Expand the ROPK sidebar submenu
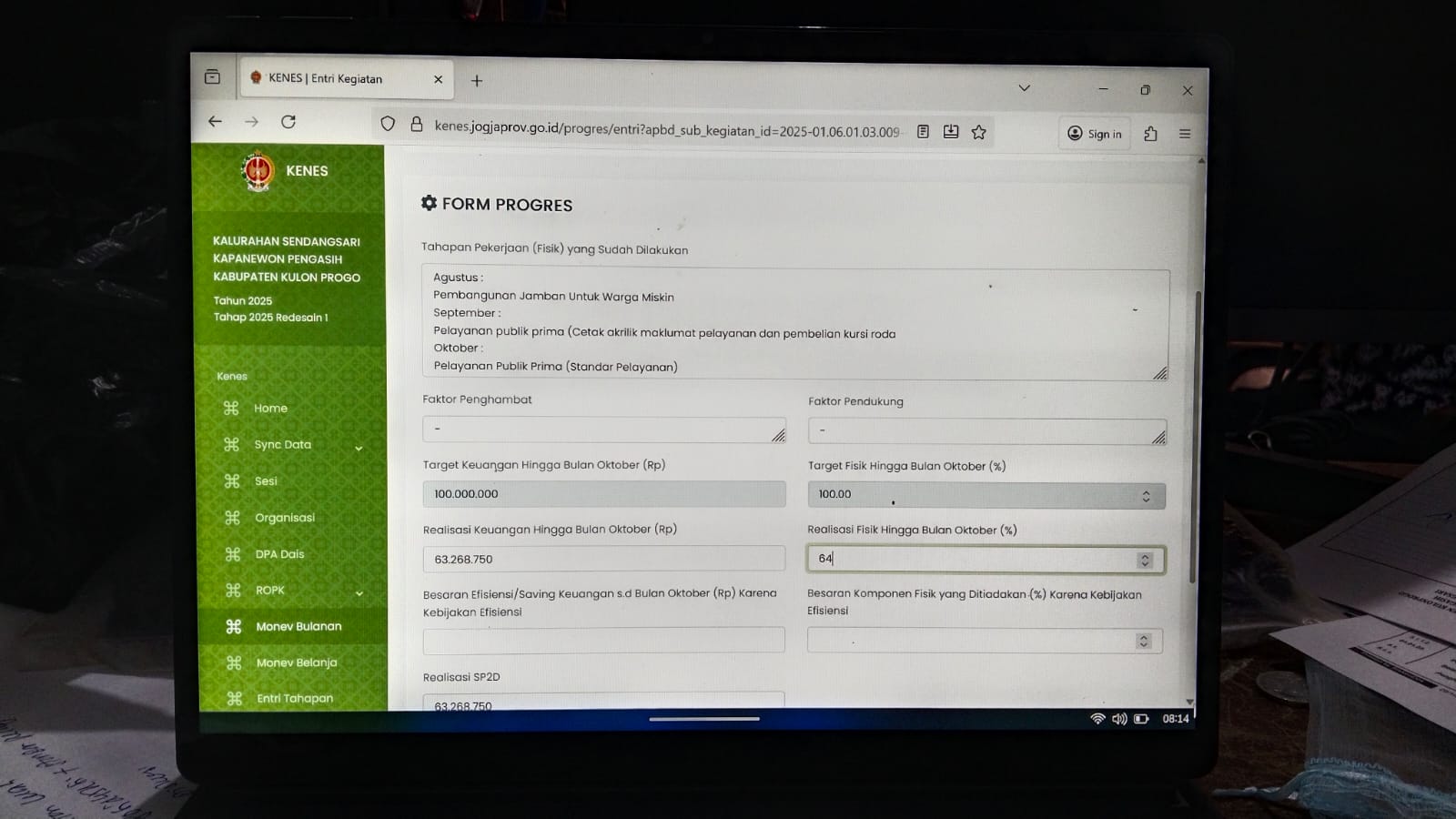The image size is (1456, 819). (x=359, y=593)
